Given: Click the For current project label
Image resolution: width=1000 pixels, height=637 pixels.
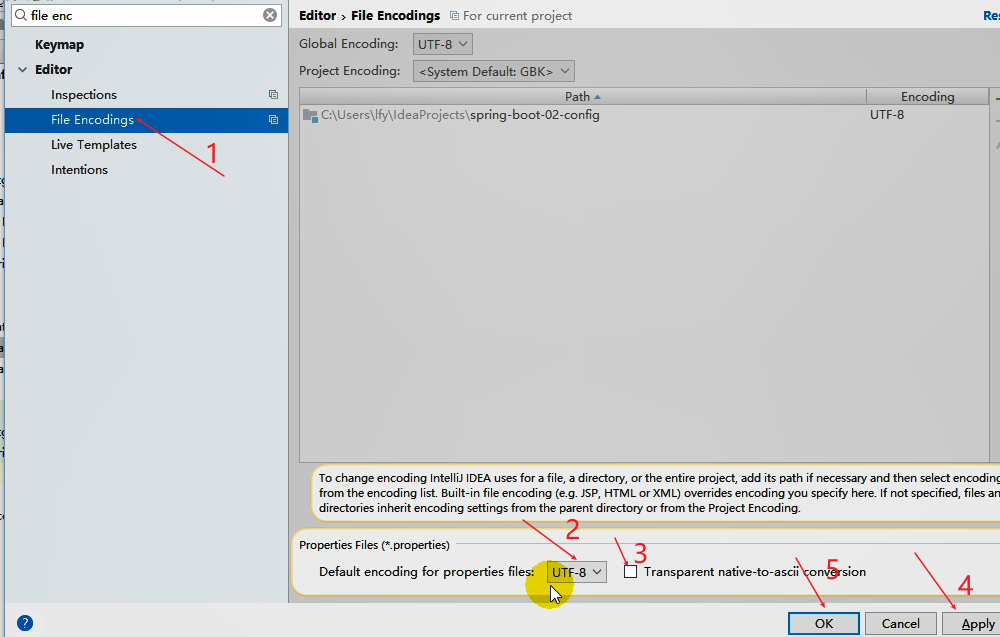Looking at the screenshot, I should (x=517, y=15).
